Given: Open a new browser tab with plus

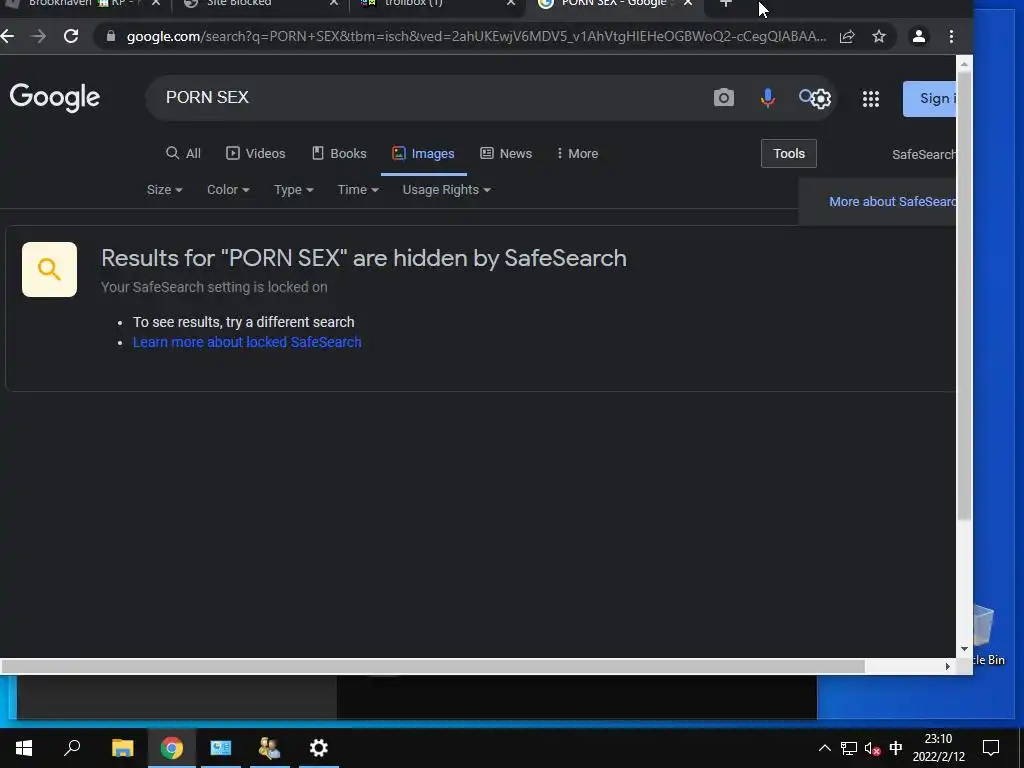Looking at the screenshot, I should (725, 3).
